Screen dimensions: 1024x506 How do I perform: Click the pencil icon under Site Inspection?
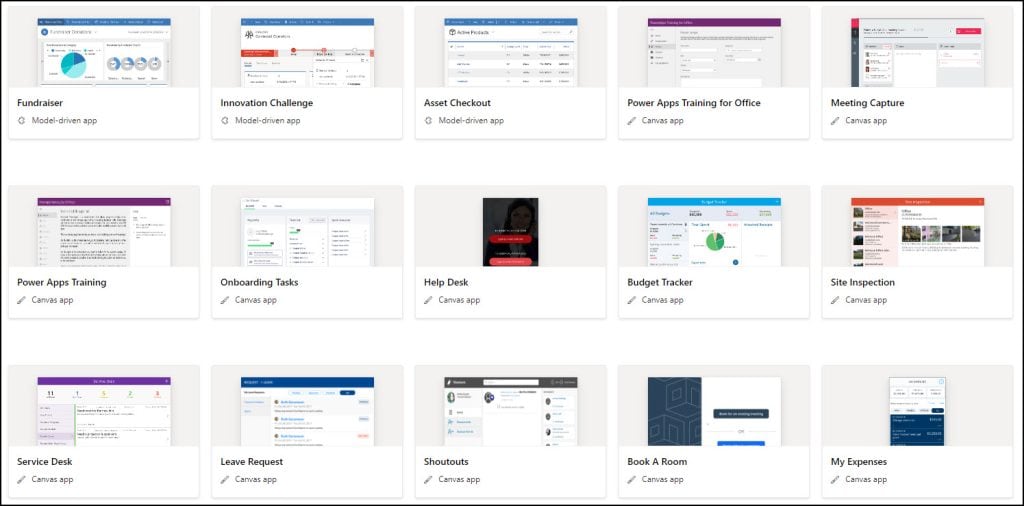835,300
